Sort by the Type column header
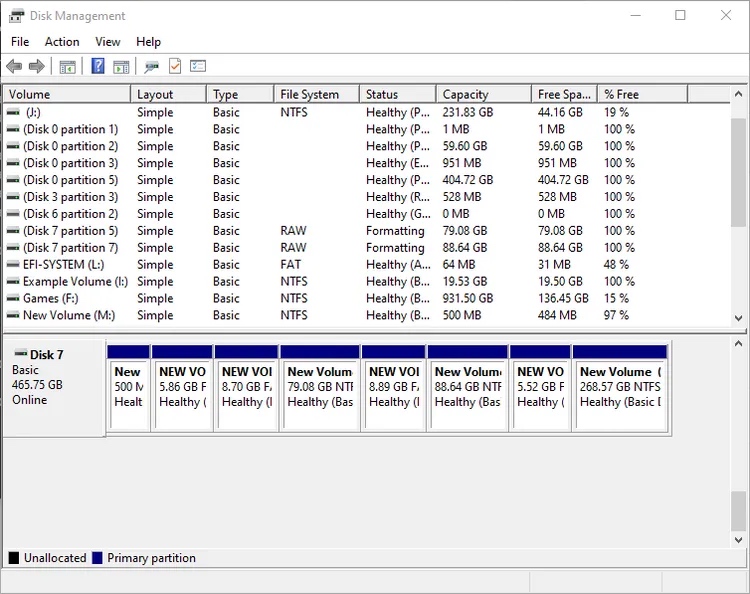Image resolution: width=750 pixels, height=594 pixels. tap(240, 94)
